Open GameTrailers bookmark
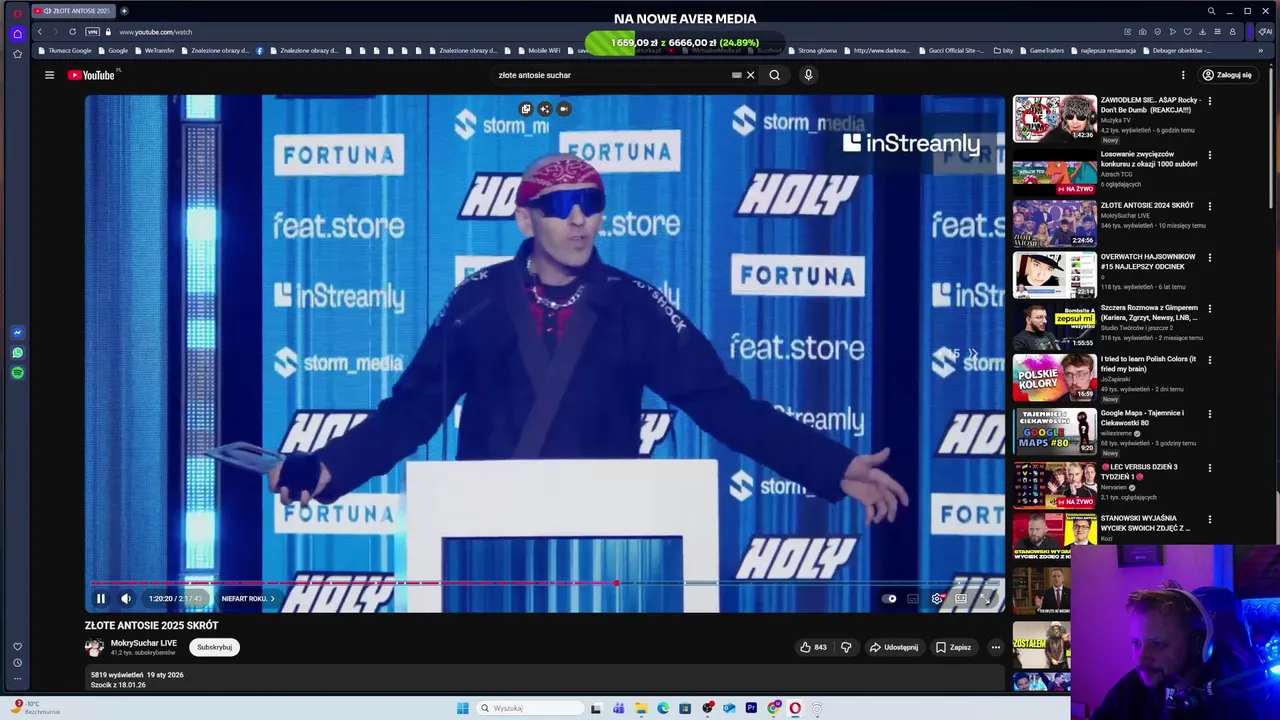 point(1042,50)
